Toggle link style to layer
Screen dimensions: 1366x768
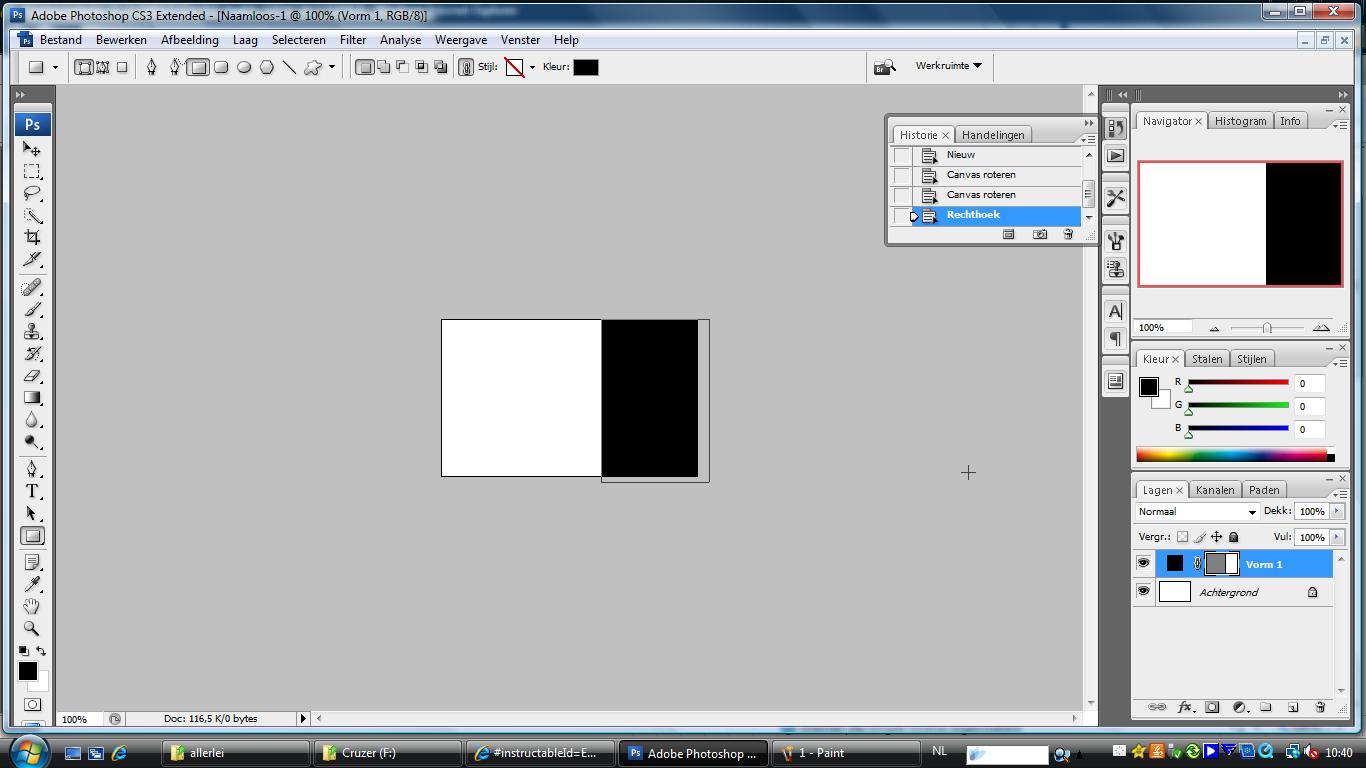click(466, 67)
